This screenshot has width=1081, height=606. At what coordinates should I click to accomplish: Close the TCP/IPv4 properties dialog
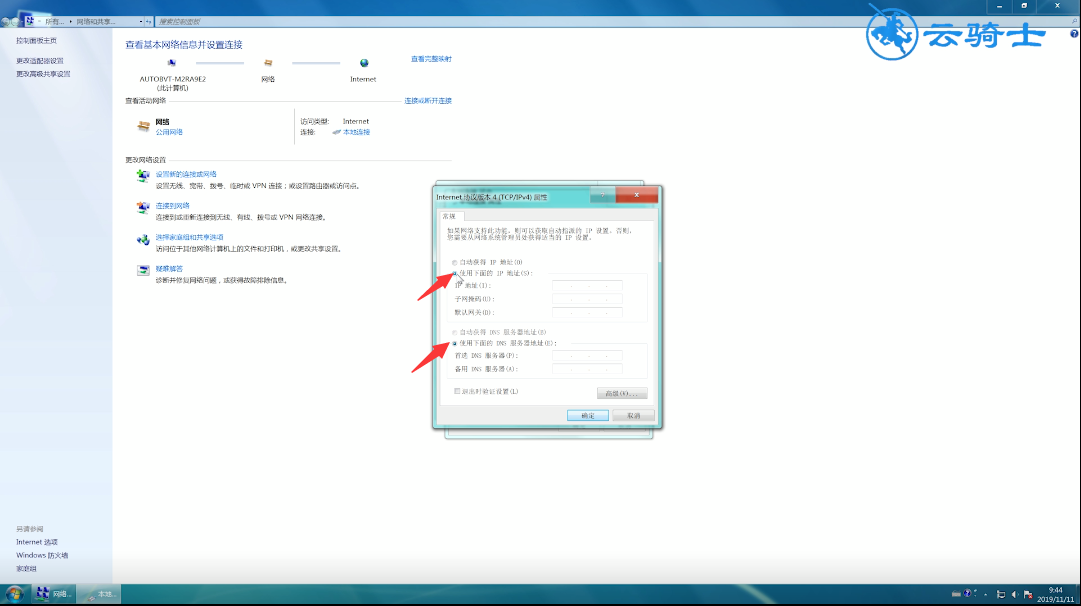636,195
